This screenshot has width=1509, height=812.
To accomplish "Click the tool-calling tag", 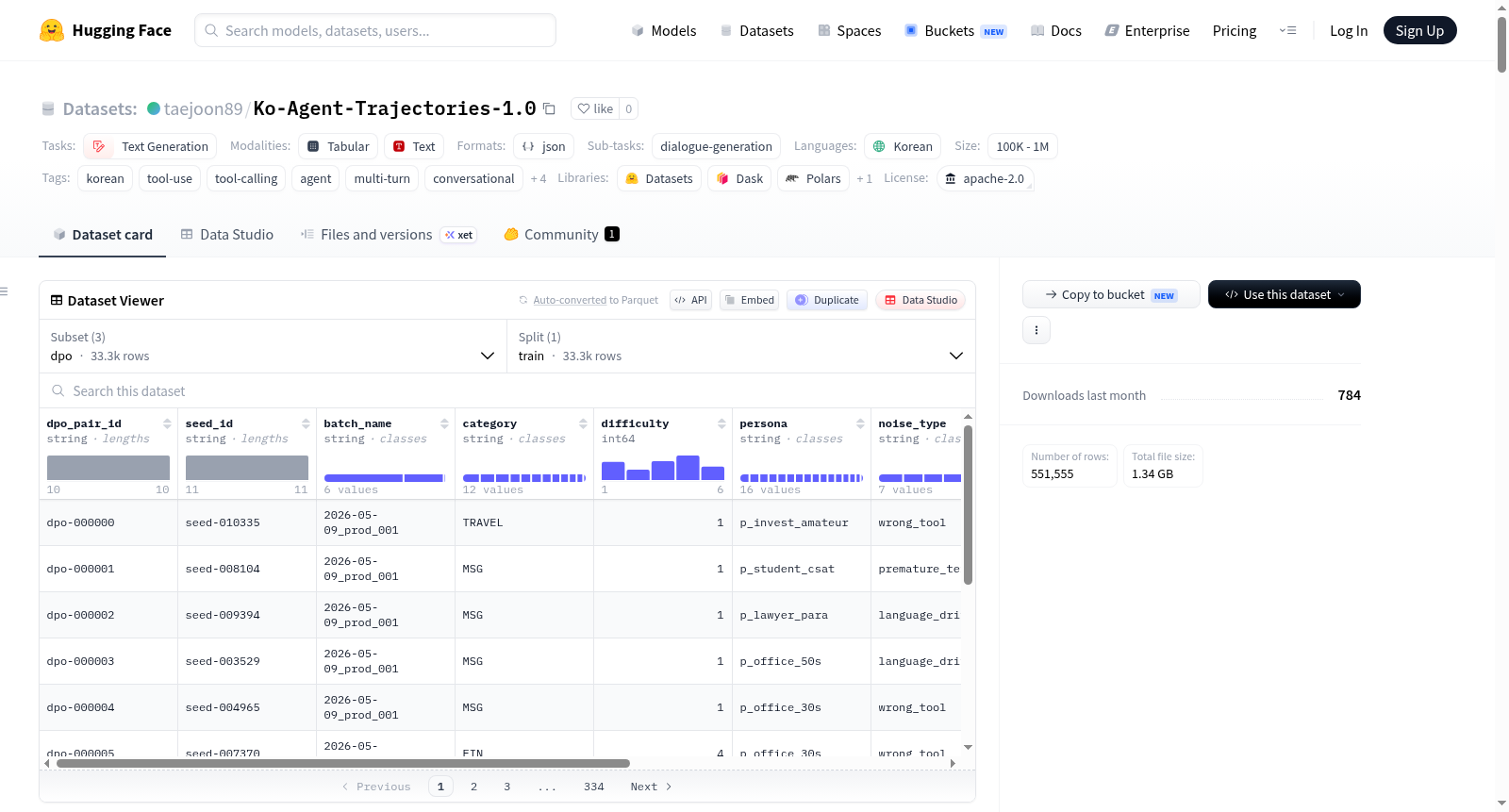I will click(x=246, y=178).
